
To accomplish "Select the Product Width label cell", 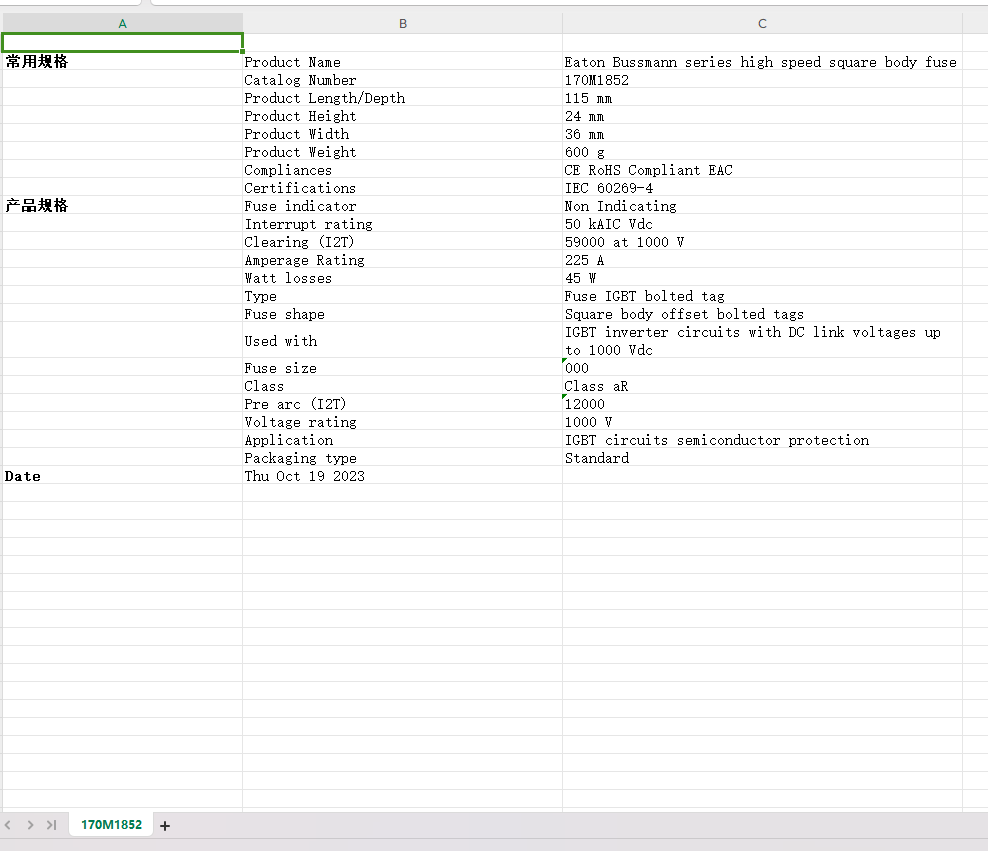I will pyautogui.click(x=403, y=134).
